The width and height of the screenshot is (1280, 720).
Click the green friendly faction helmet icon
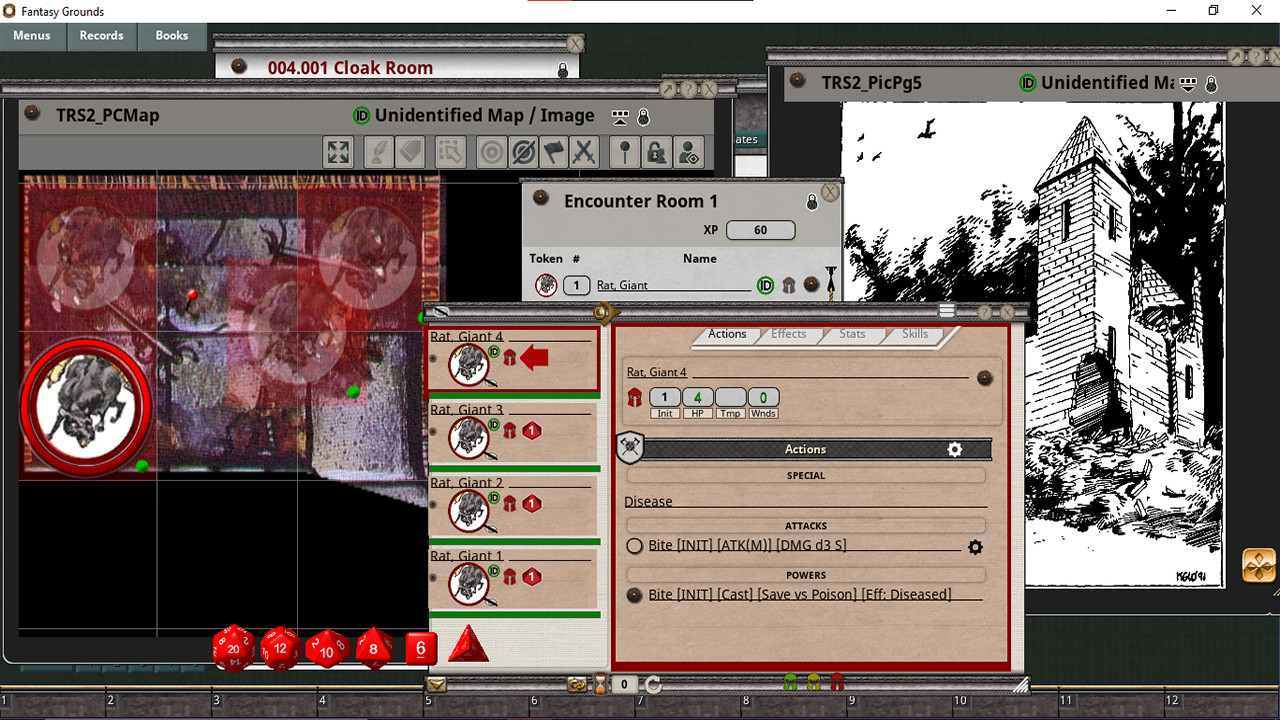click(790, 684)
